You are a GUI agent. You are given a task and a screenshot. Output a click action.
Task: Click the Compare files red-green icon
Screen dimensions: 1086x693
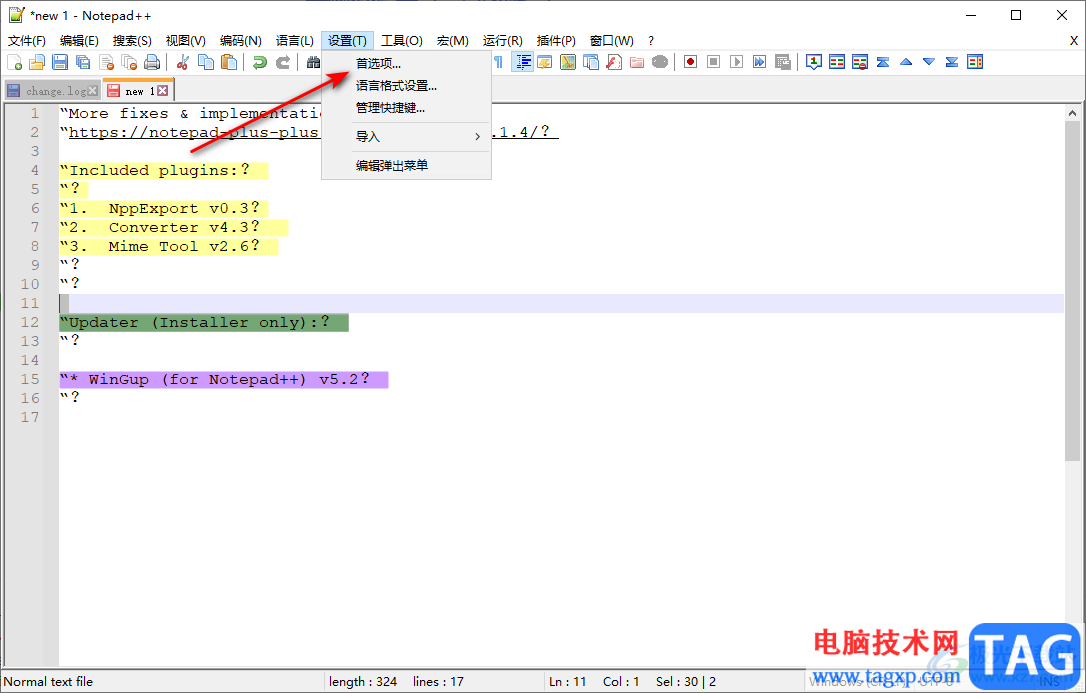(x=837, y=62)
